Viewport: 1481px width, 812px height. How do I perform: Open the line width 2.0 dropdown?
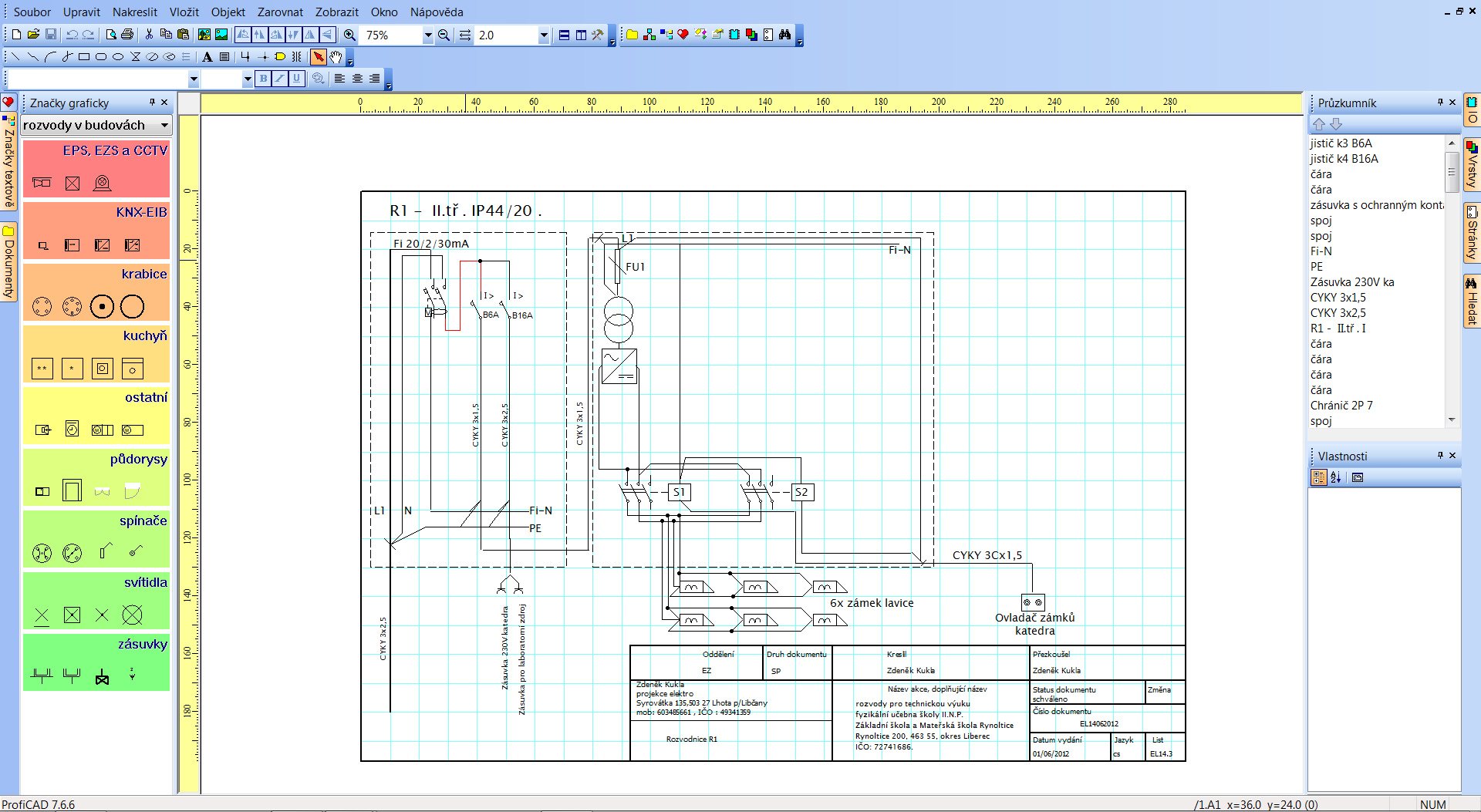pos(544,35)
